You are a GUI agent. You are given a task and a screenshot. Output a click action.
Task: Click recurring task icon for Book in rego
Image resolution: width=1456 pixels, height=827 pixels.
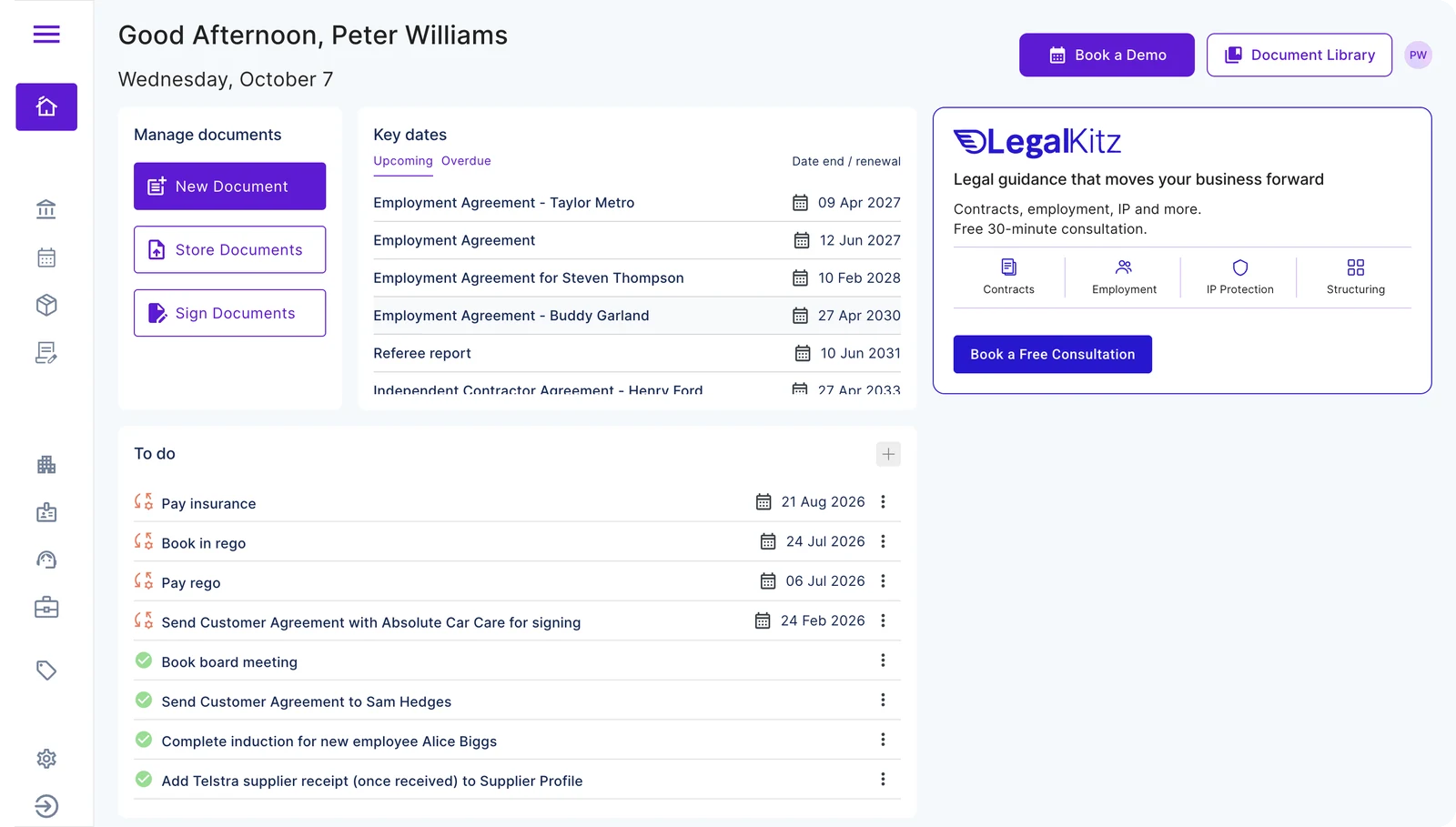[144, 541]
